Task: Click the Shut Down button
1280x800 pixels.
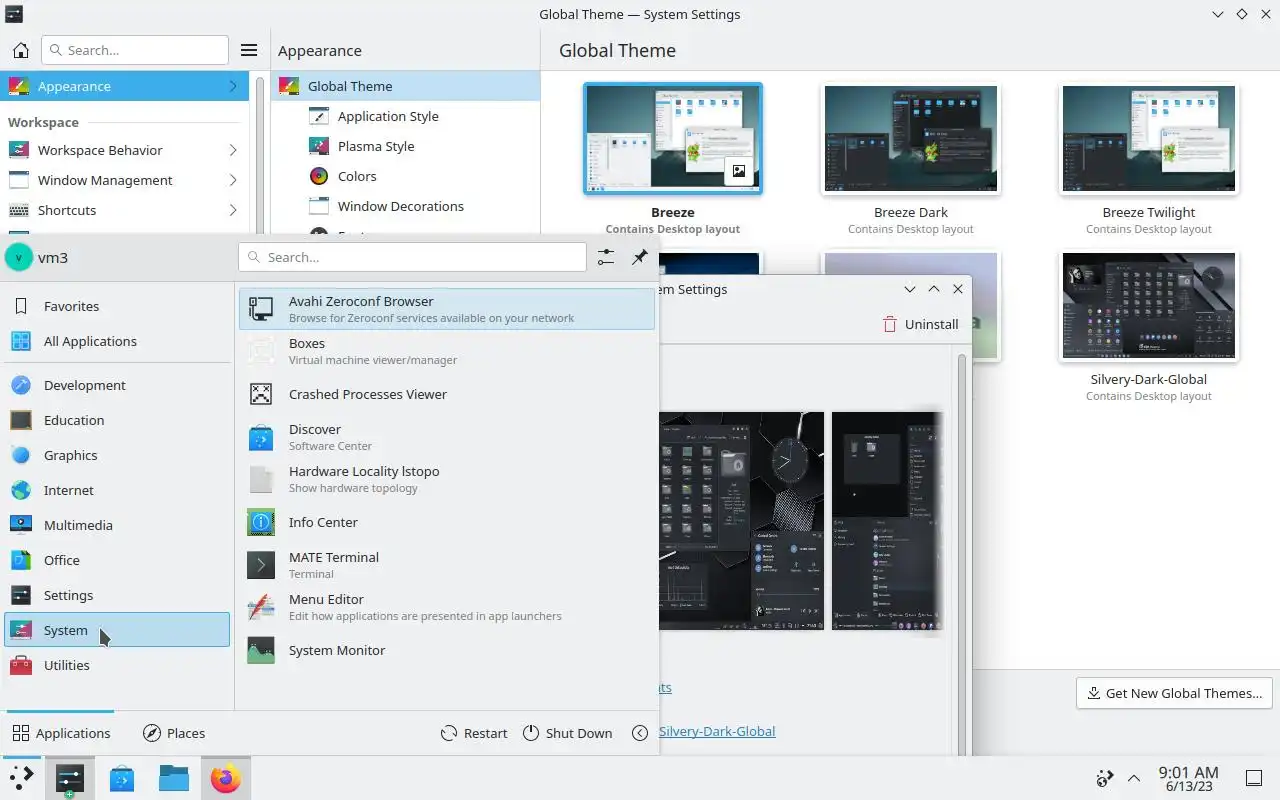Action: pyautogui.click(x=567, y=733)
